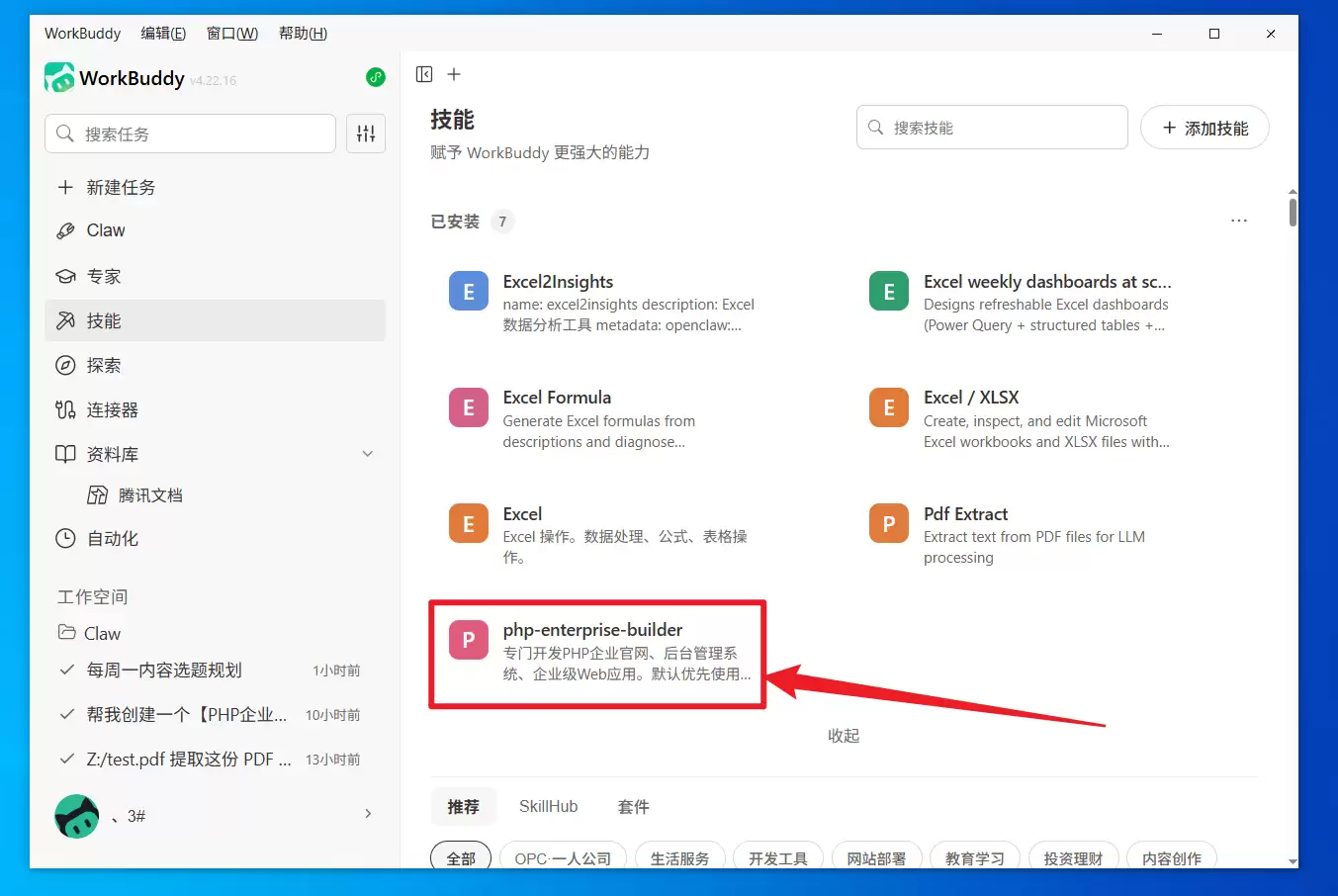This screenshot has width=1338, height=896.
Task: Click the Excel / XLSX orange icon
Action: point(889,407)
